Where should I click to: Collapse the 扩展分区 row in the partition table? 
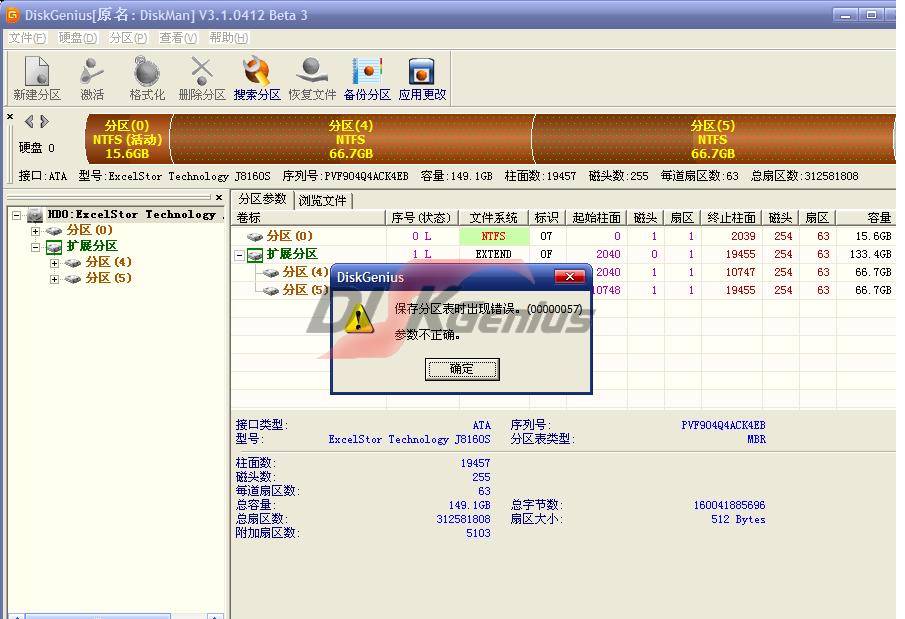[239, 255]
